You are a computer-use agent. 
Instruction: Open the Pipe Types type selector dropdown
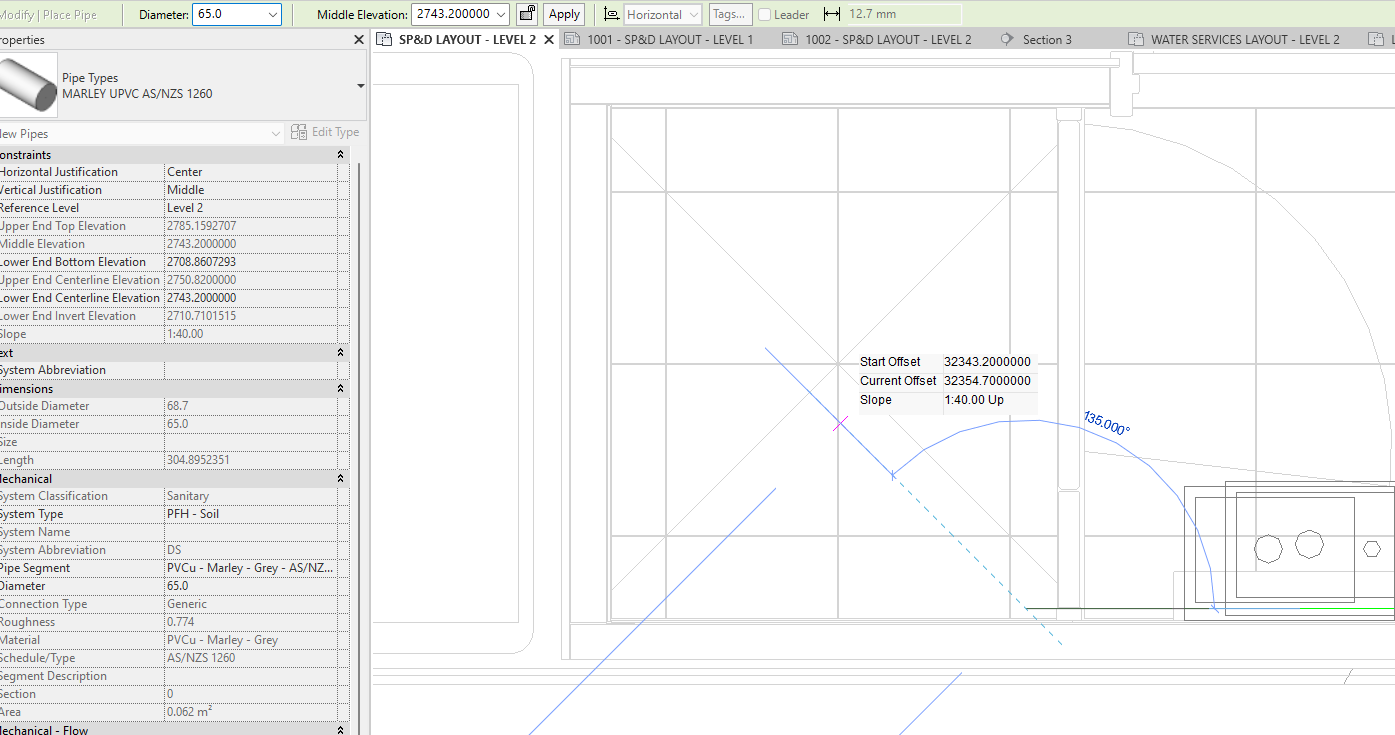tap(361, 86)
